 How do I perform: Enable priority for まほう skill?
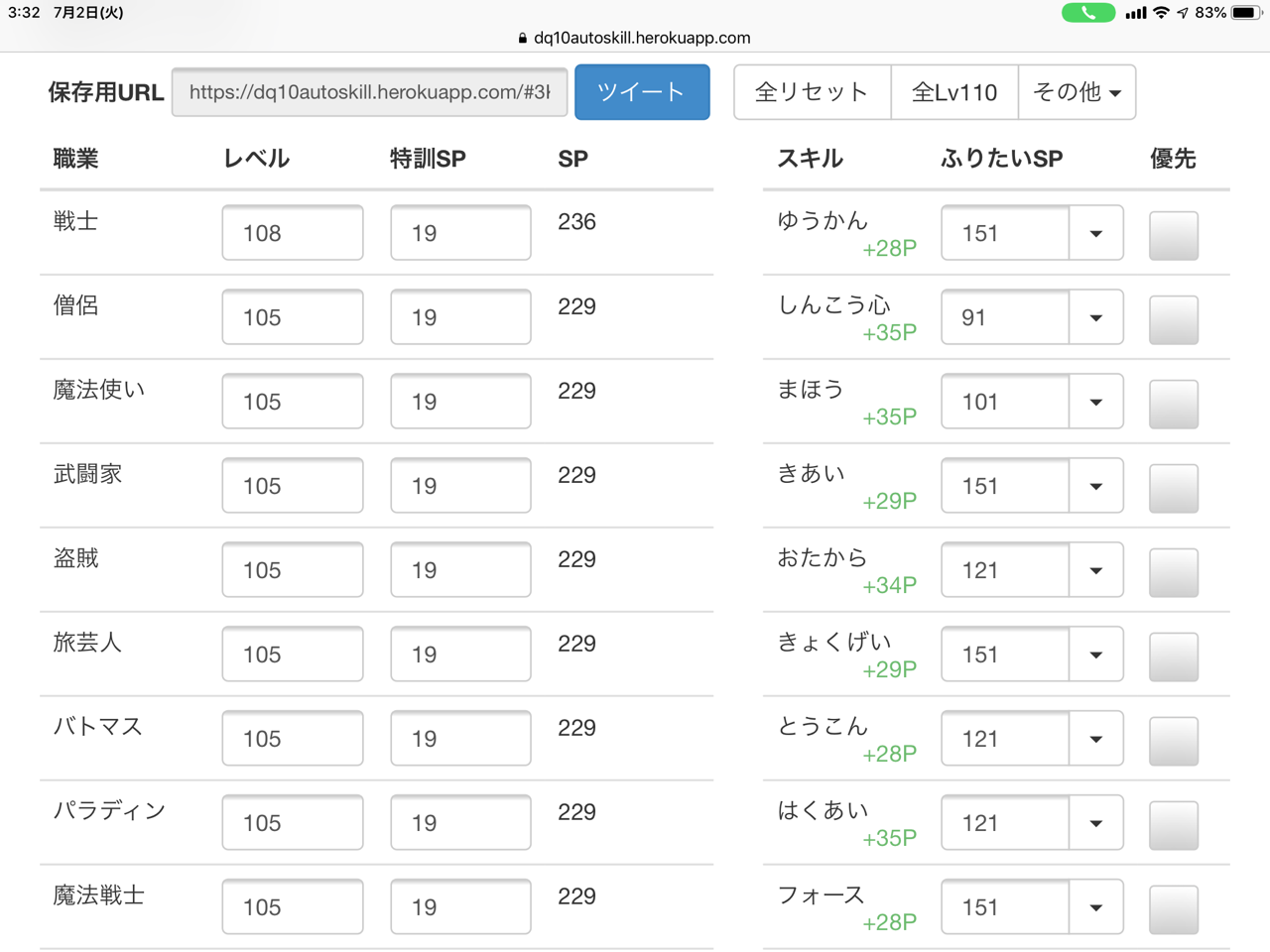pyautogui.click(x=1174, y=405)
